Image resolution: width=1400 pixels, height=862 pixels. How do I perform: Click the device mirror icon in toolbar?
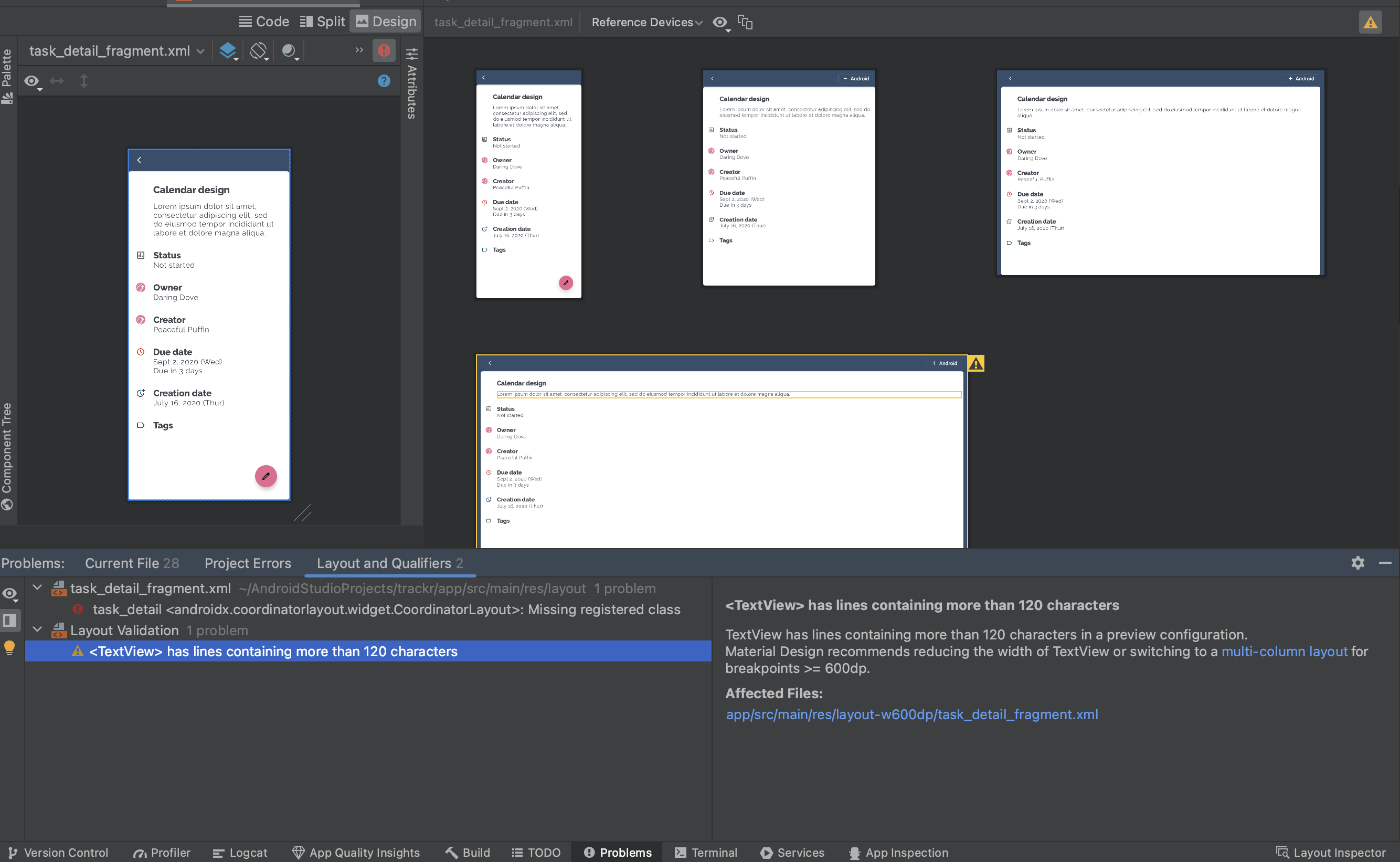(x=746, y=22)
